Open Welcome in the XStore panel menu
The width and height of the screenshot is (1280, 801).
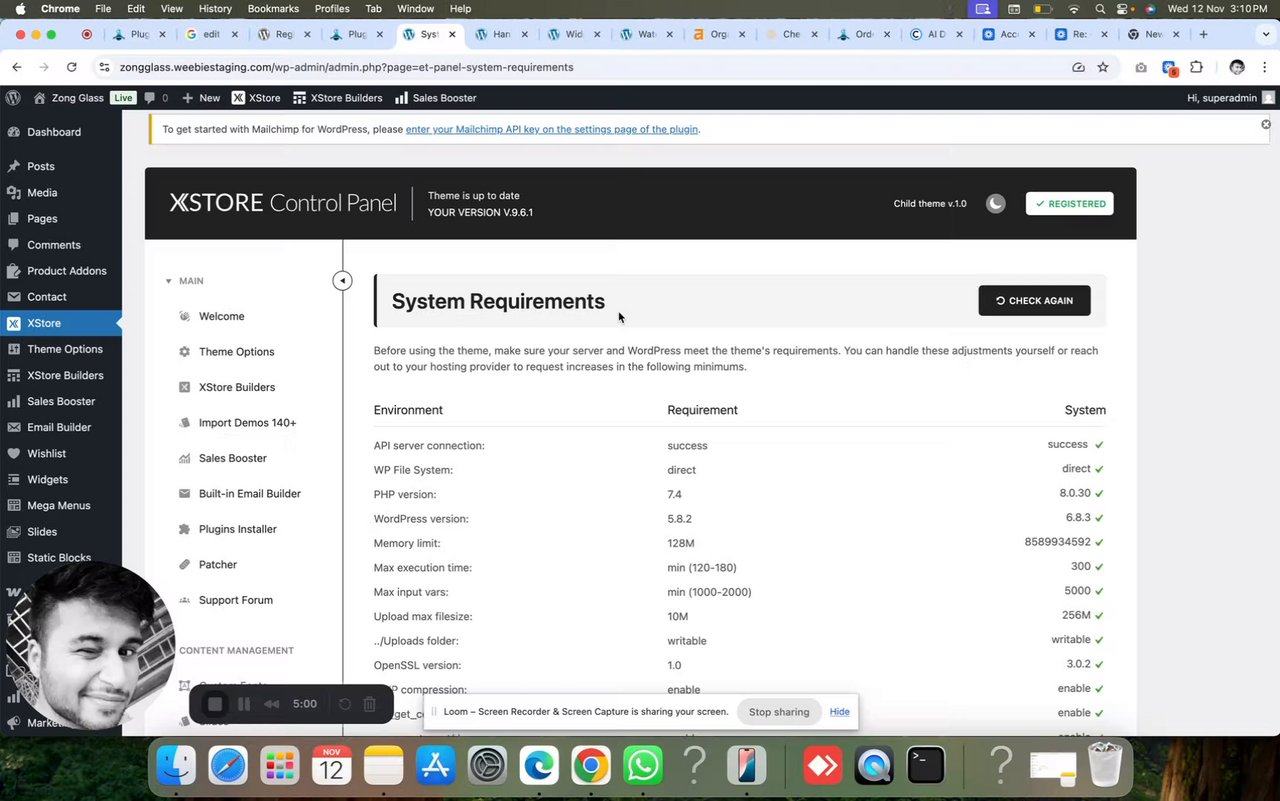(x=221, y=316)
